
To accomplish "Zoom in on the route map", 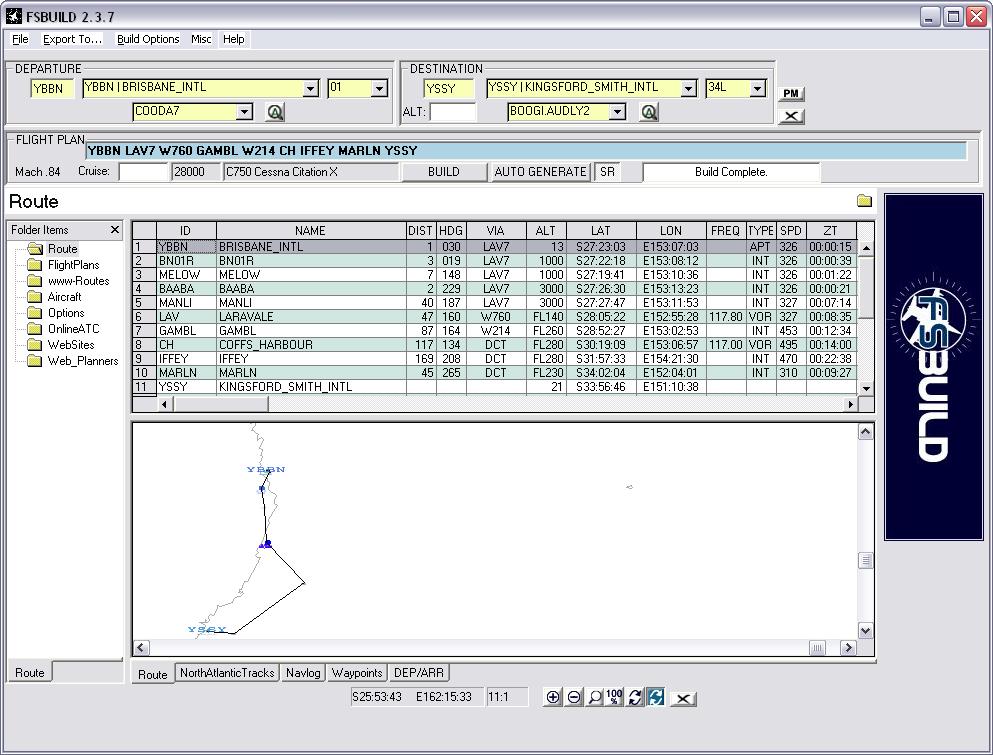I will click(552, 697).
